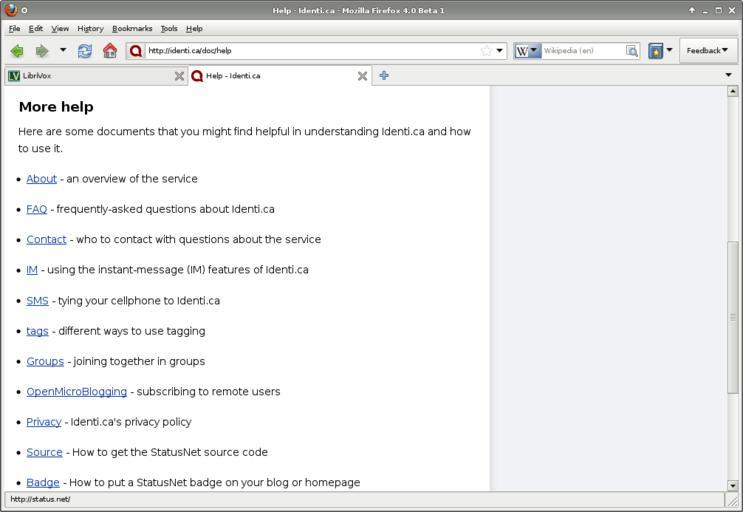Open the Bookmarks menu
This screenshot has height=512, width=743.
(132, 29)
